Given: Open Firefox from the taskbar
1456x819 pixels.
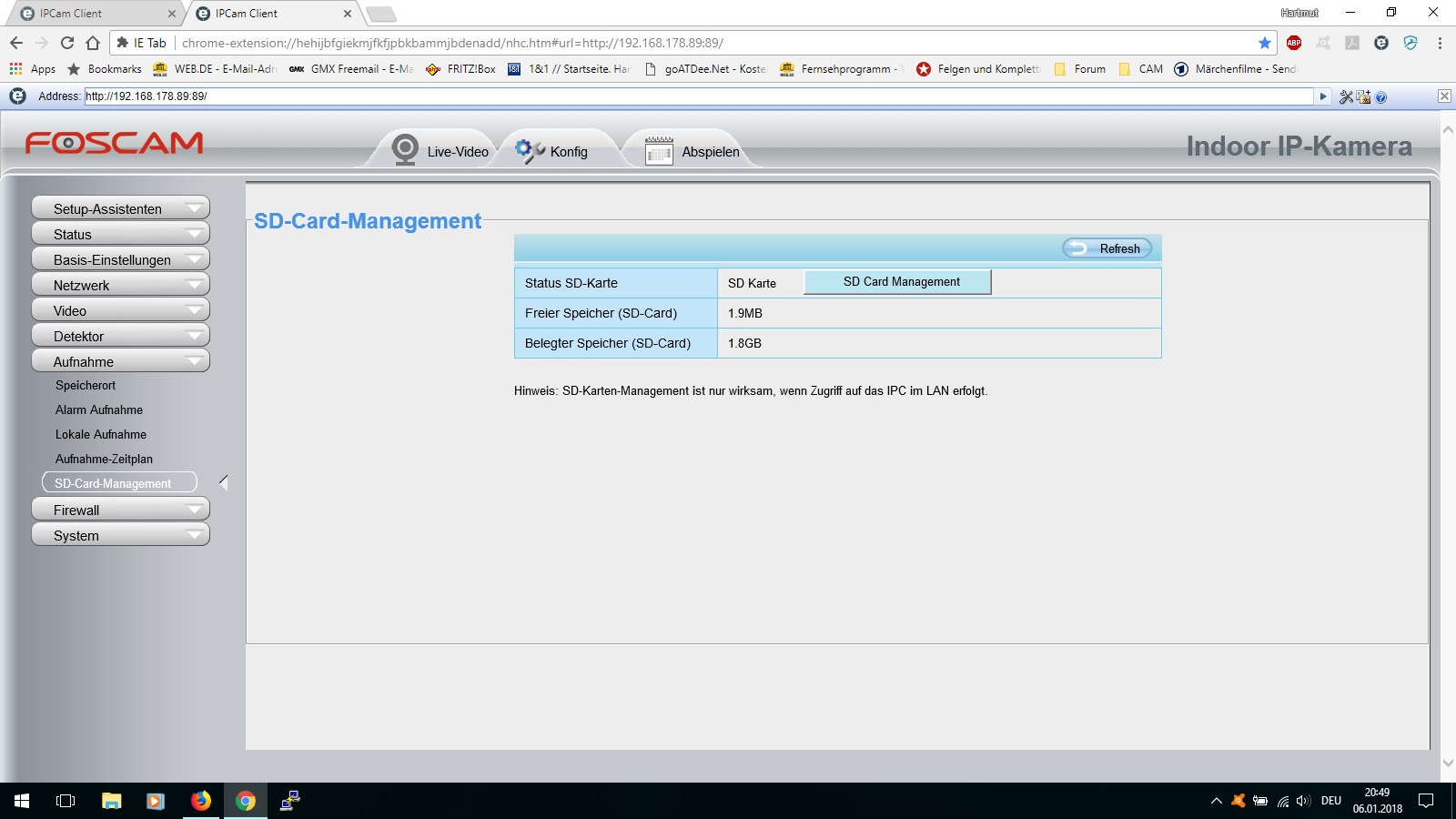Looking at the screenshot, I should pos(201,801).
